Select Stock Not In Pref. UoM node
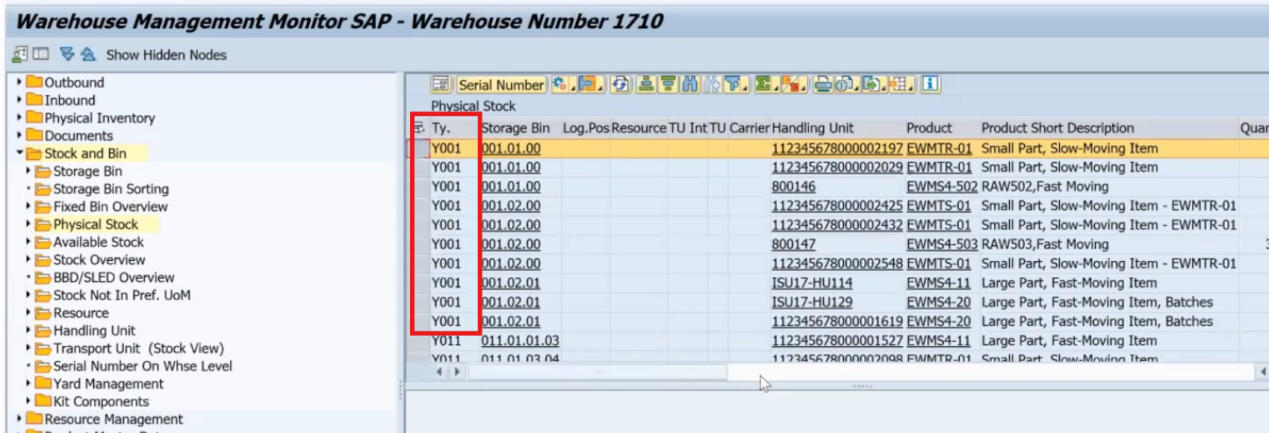This screenshot has height=433, width=1269. [x=121, y=295]
